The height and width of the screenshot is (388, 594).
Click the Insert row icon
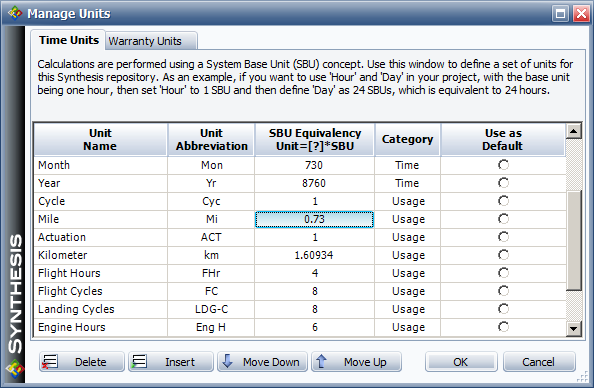tap(139, 361)
